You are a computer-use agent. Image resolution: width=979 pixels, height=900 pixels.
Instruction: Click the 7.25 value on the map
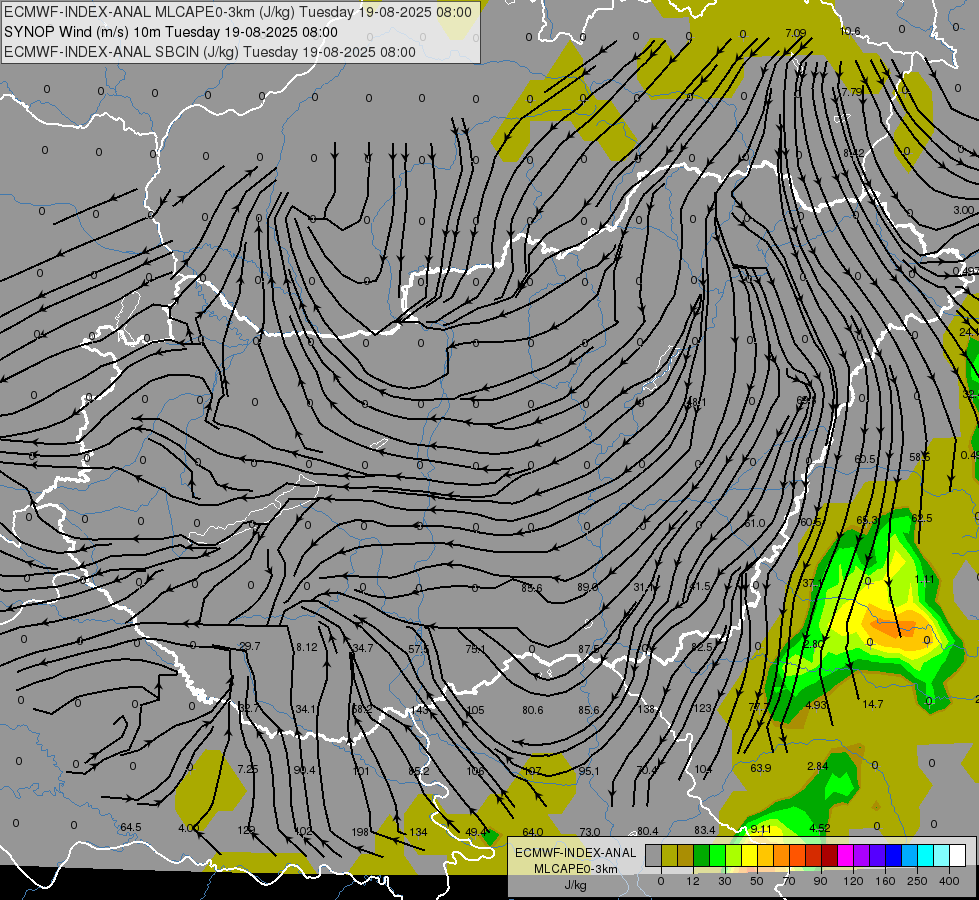click(248, 769)
